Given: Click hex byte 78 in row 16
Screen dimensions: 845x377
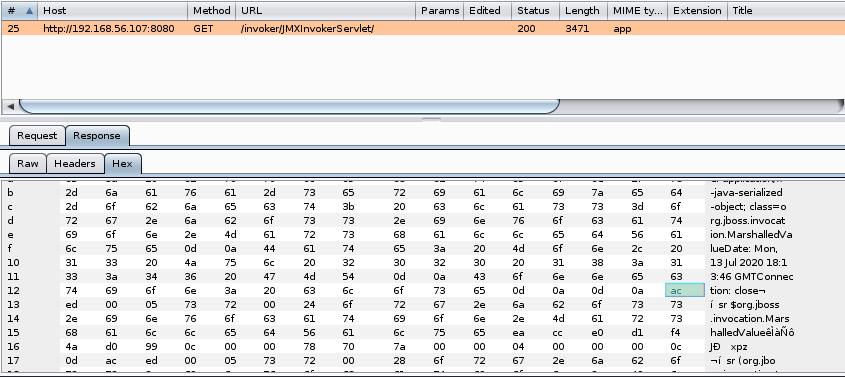Looking at the screenshot, I should [x=309, y=347].
